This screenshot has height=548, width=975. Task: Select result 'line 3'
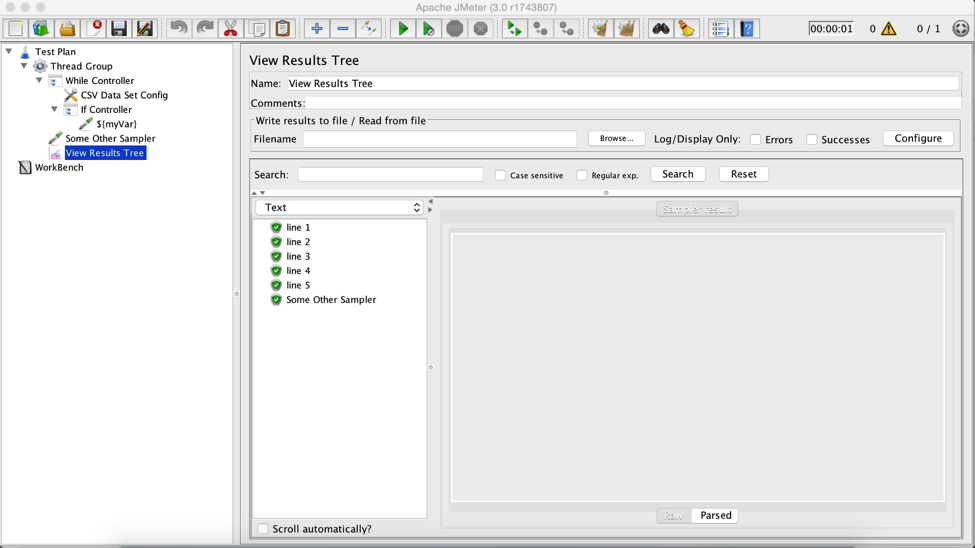[x=298, y=256]
